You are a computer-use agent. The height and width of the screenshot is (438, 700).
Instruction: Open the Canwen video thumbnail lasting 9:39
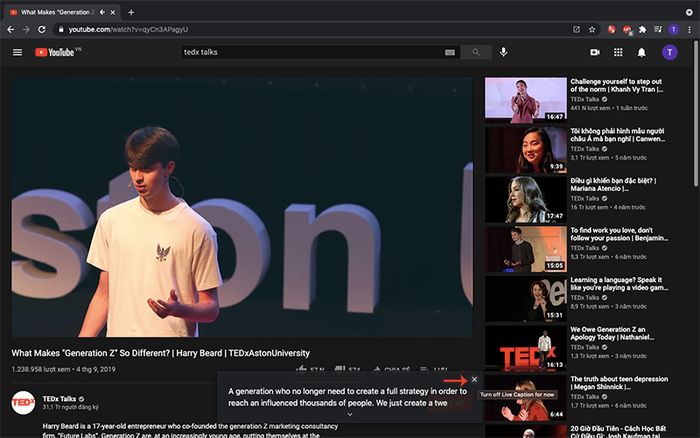click(526, 149)
